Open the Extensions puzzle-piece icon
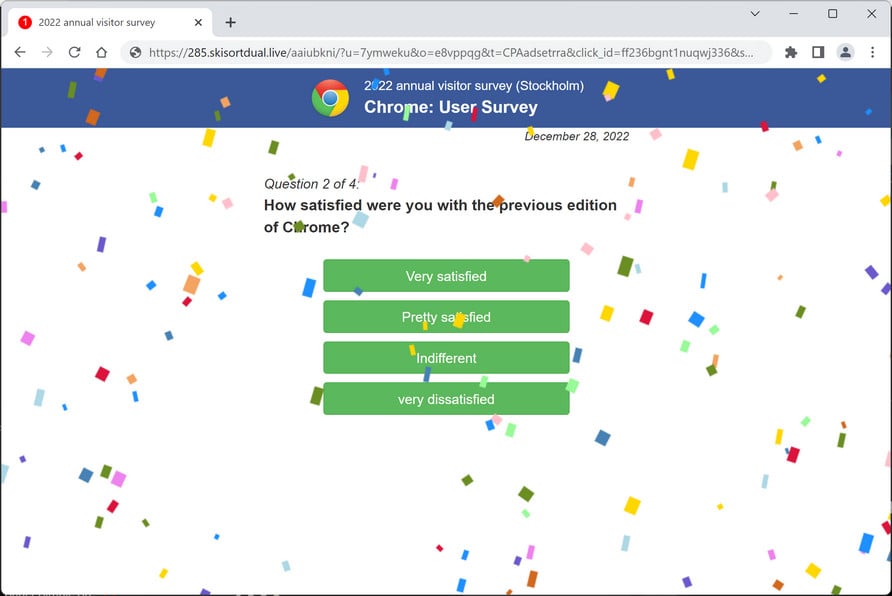Image resolution: width=892 pixels, height=596 pixels. coord(789,52)
